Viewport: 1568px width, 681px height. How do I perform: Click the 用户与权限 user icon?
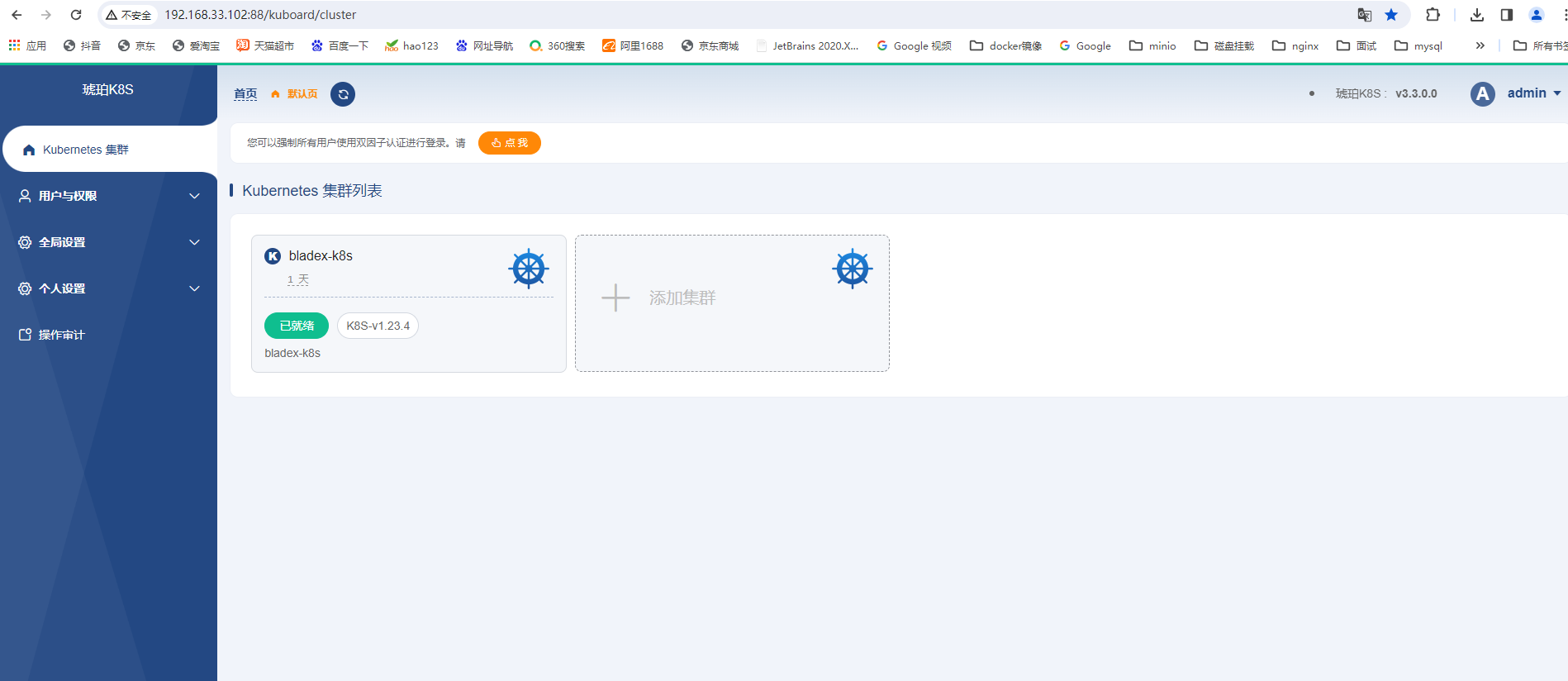(x=25, y=196)
